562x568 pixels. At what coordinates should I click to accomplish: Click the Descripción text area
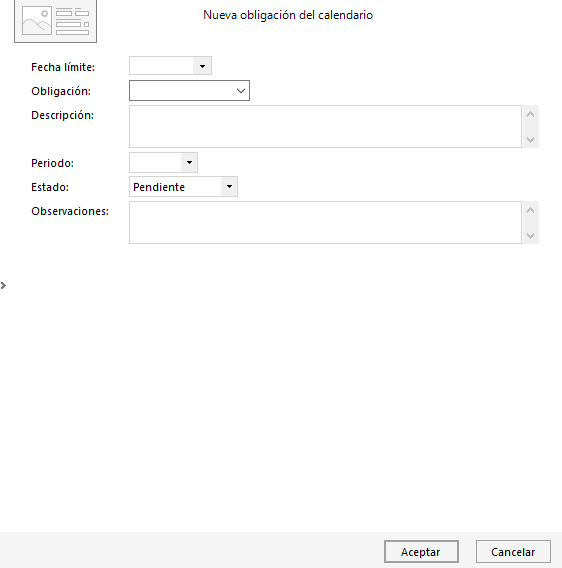pyautogui.click(x=325, y=126)
